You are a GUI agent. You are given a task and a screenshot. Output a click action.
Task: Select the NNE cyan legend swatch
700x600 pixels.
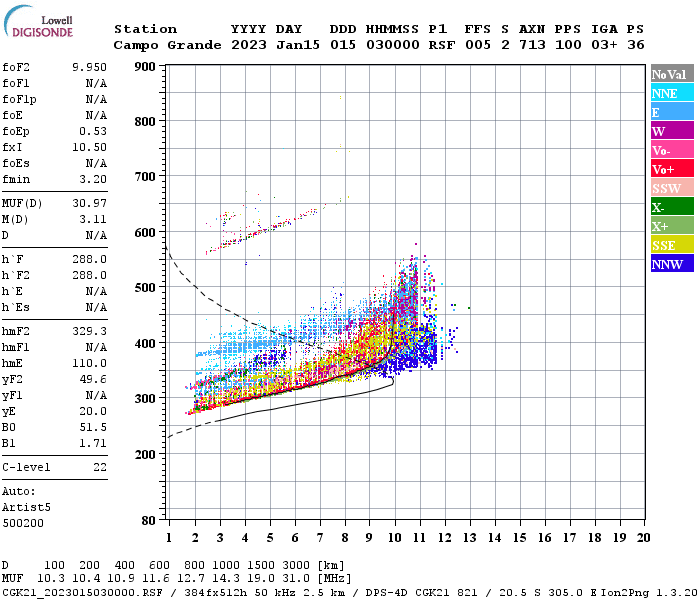point(672,93)
